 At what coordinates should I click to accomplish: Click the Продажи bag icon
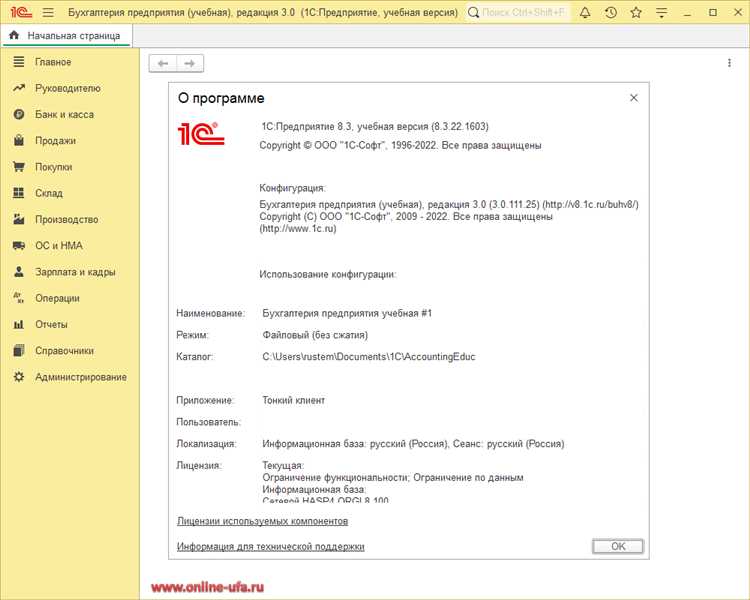click(x=19, y=140)
